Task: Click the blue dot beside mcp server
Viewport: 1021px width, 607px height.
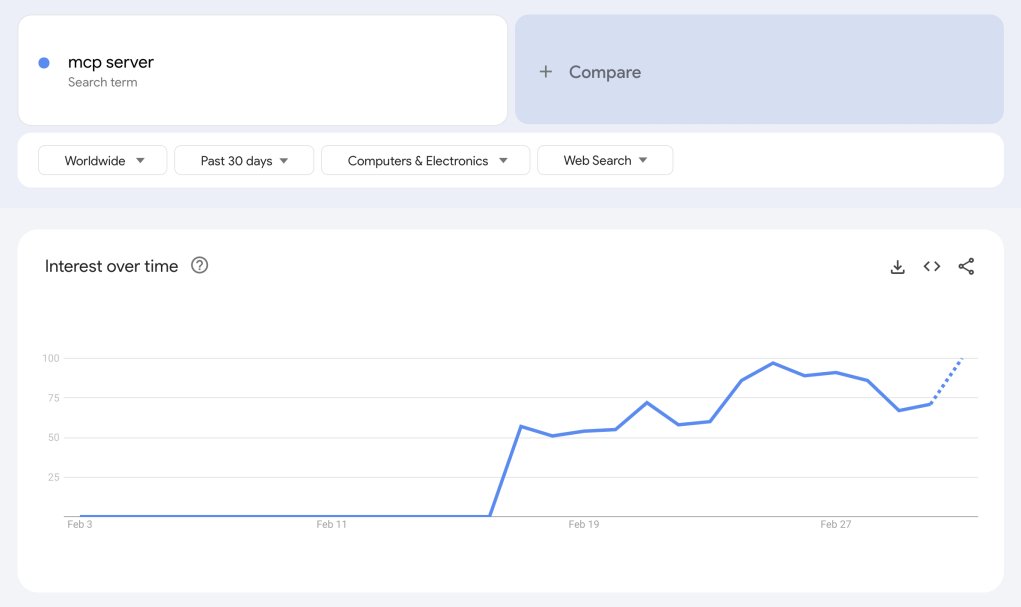Action: click(44, 63)
